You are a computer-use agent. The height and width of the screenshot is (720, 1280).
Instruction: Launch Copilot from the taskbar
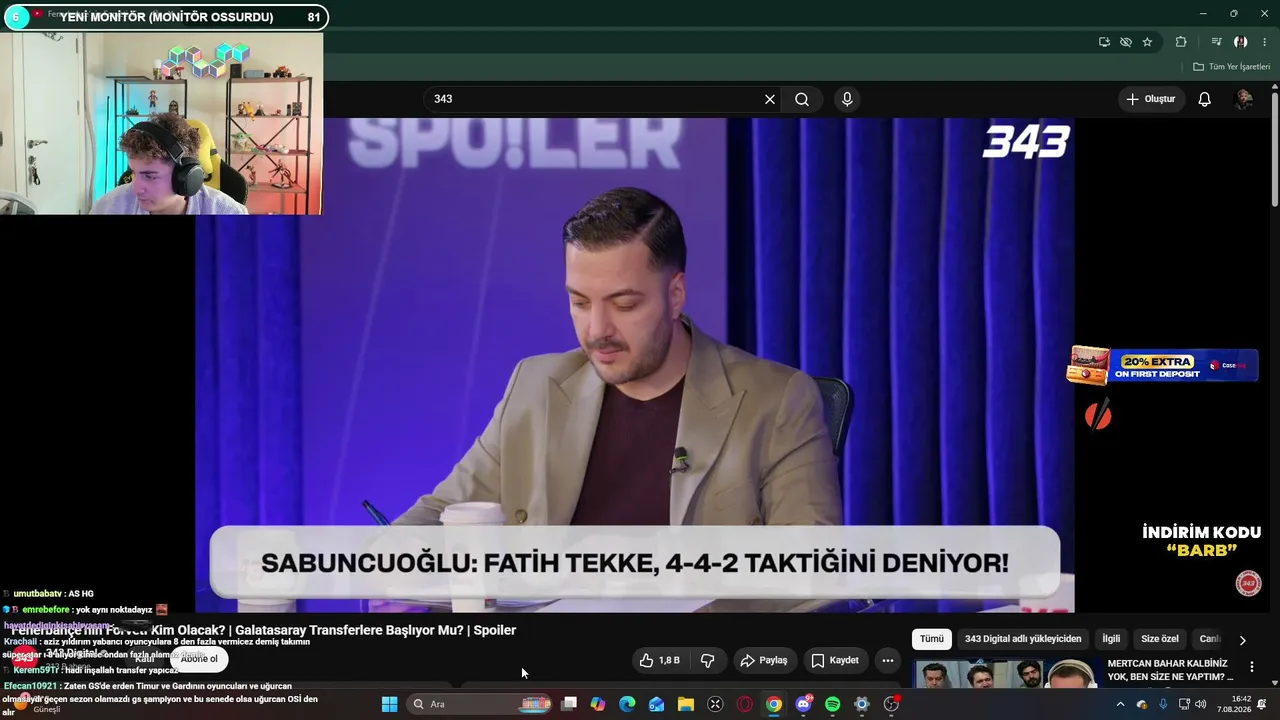[x=598, y=704]
